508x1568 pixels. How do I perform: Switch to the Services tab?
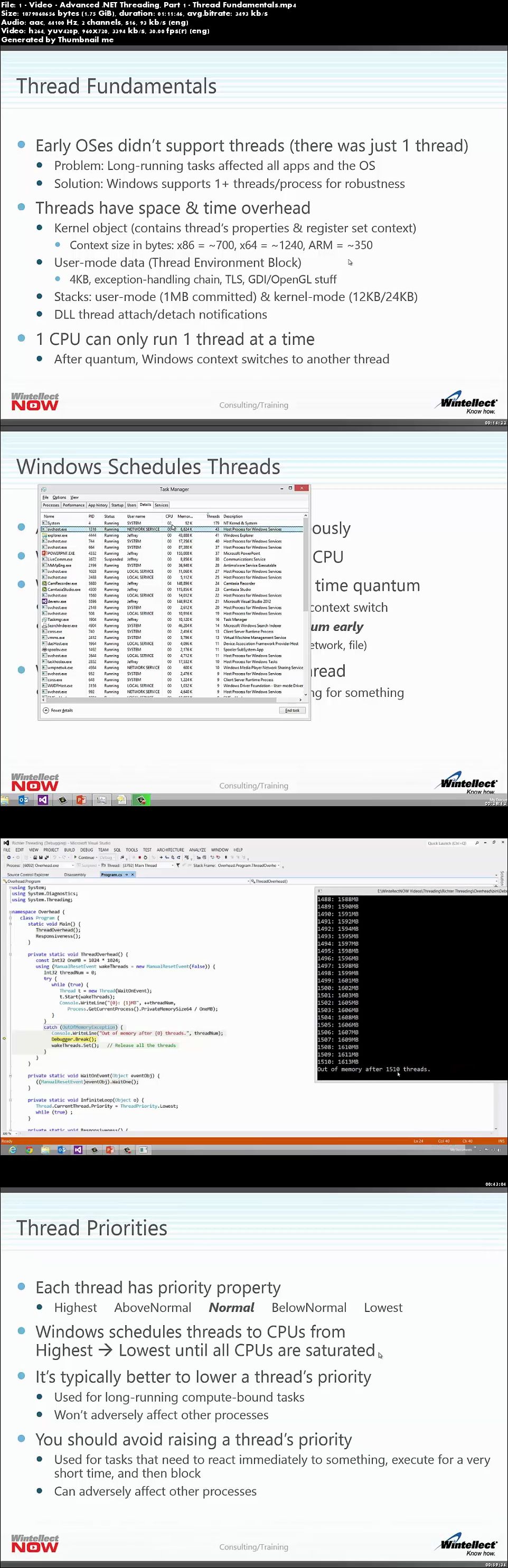162,505
